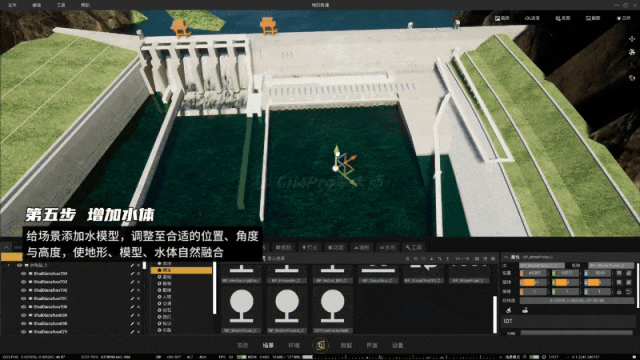Click the pencil edit icon for ShuiDianzhan701
This screenshot has height=360, width=640.
point(132,298)
